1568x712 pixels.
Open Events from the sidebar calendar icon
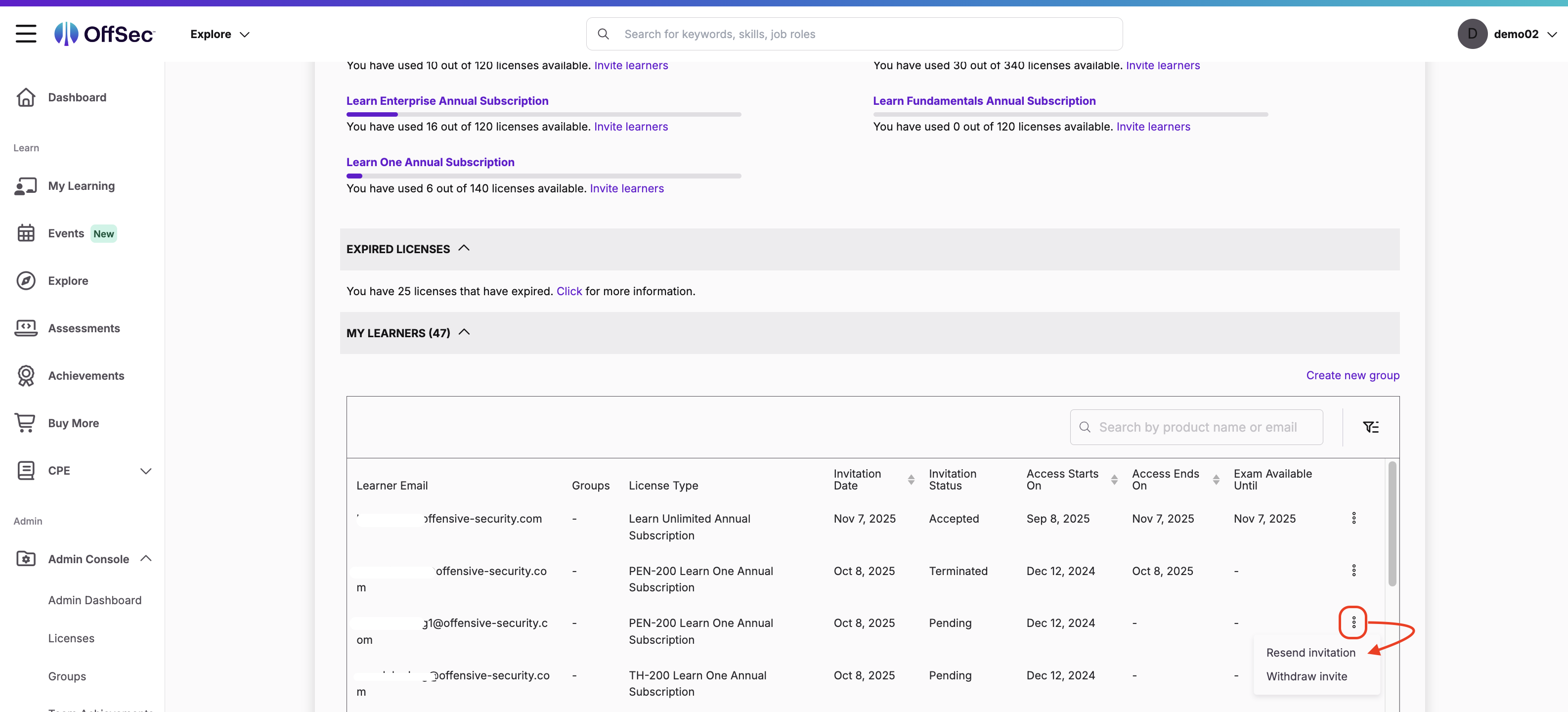tap(26, 233)
